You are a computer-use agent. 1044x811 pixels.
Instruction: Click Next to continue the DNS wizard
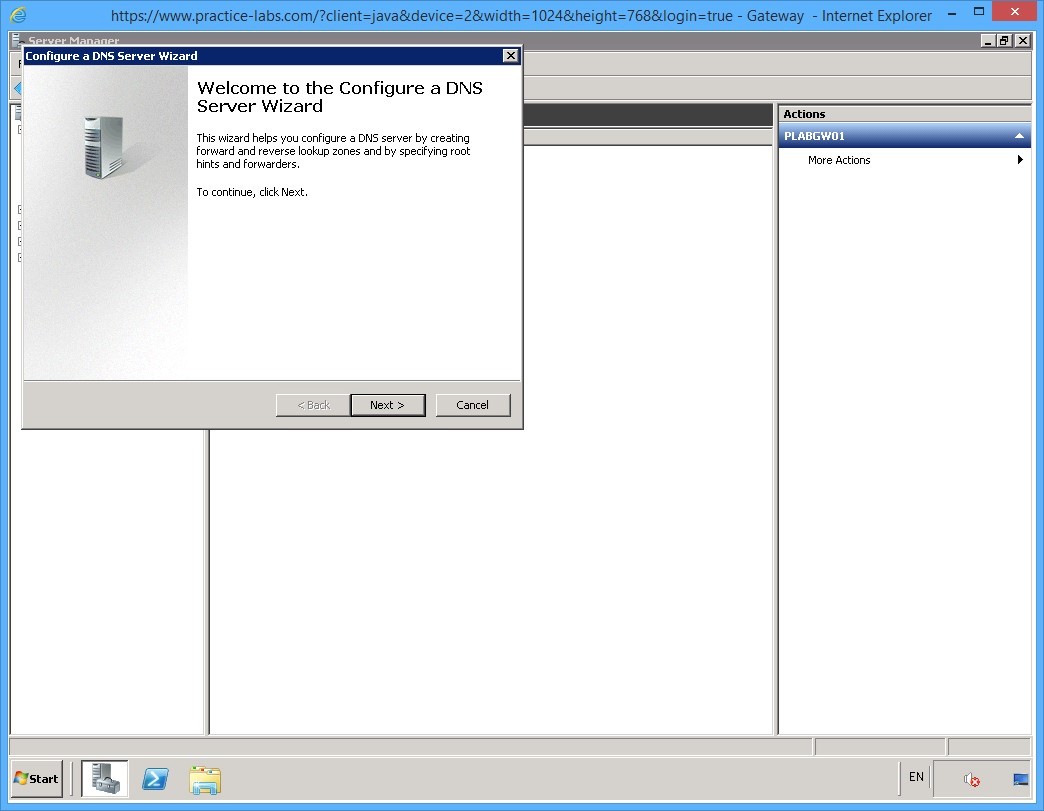pyautogui.click(x=387, y=405)
